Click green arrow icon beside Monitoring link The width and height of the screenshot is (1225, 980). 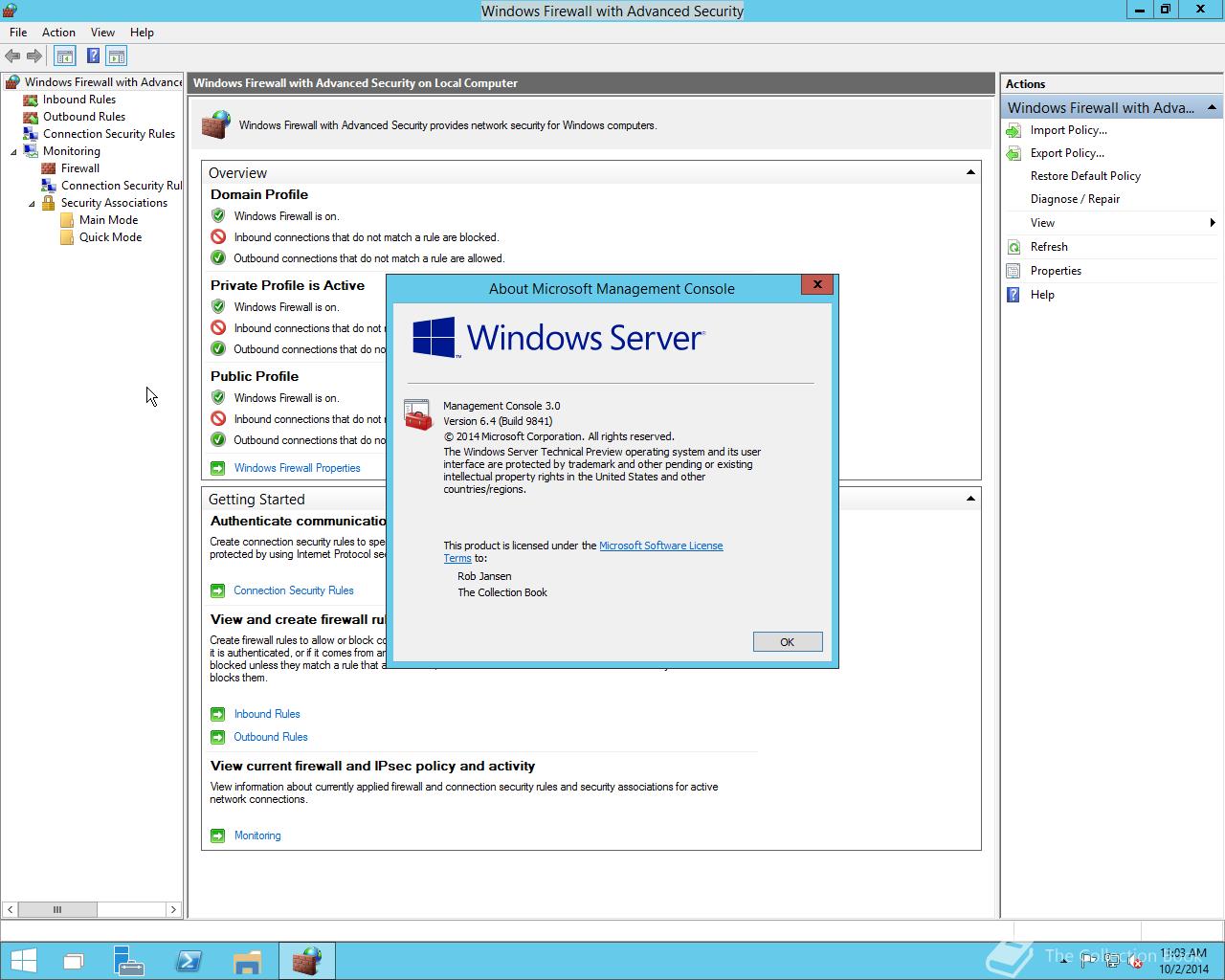217,835
